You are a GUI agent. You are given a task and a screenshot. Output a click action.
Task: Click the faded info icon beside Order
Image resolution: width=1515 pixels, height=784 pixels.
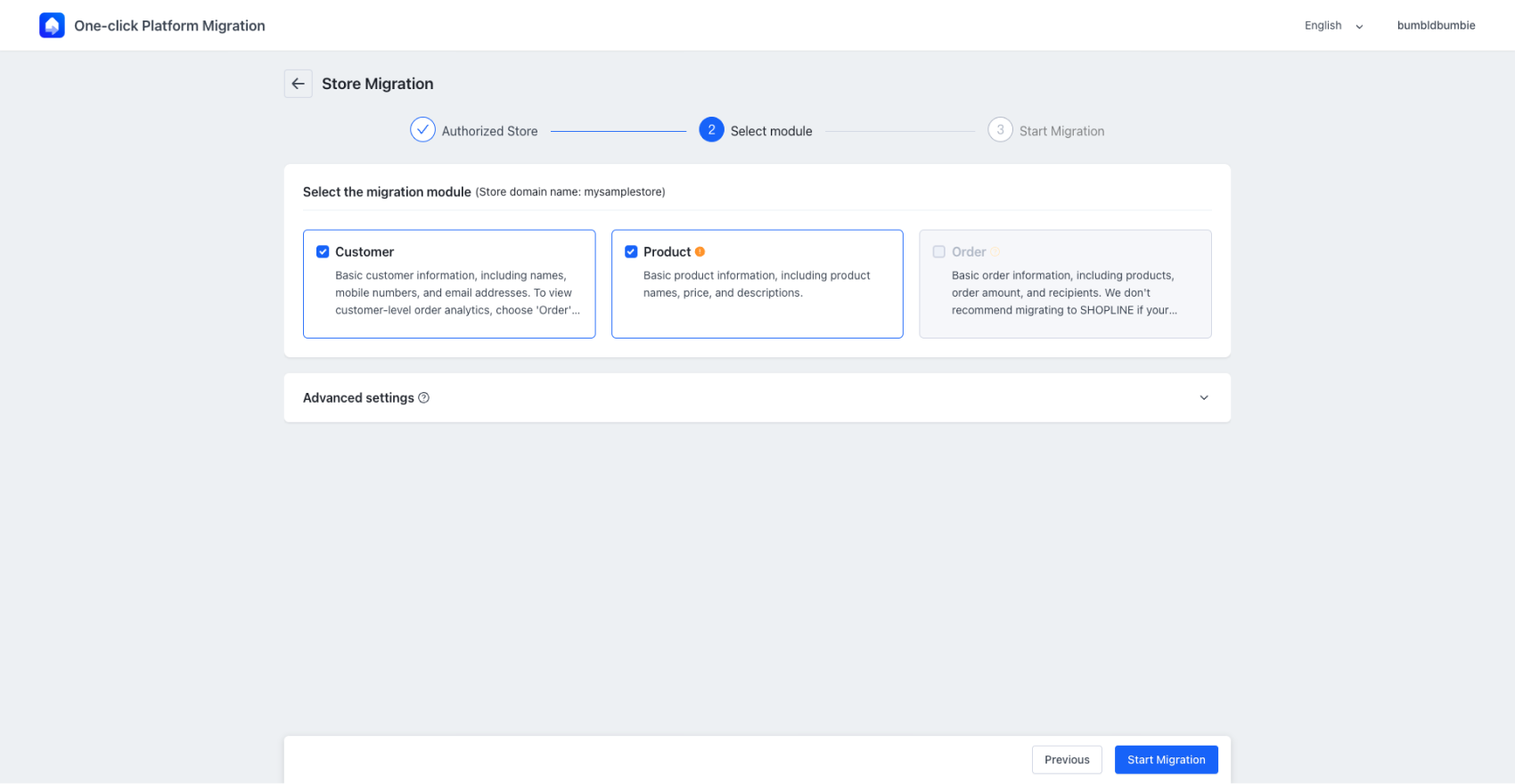point(995,252)
